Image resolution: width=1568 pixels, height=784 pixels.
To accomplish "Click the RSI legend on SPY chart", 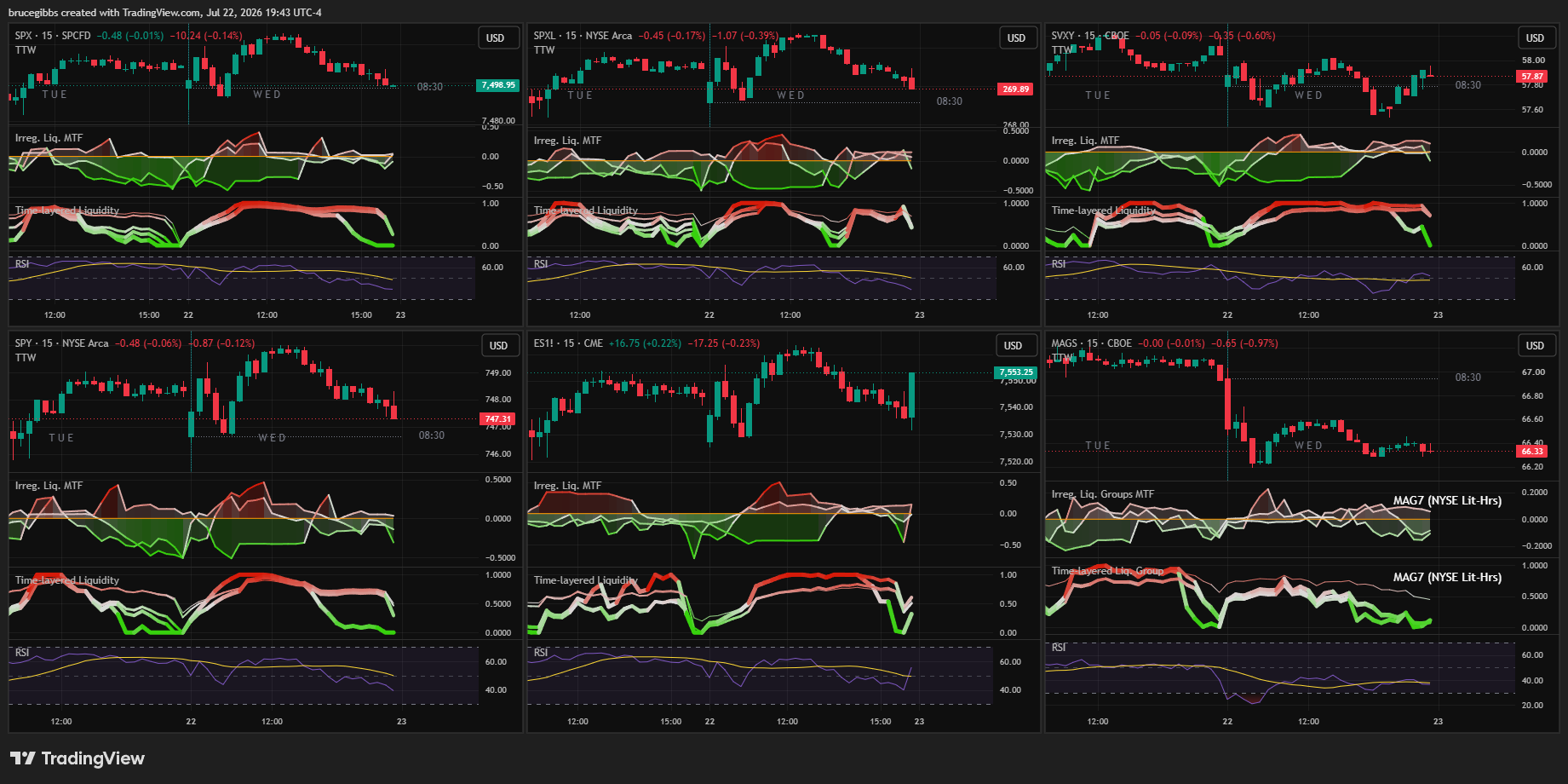I will (22, 653).
